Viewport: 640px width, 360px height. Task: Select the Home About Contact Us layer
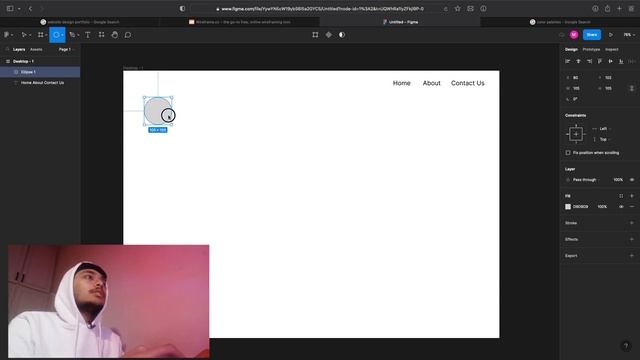pyautogui.click(x=40, y=82)
